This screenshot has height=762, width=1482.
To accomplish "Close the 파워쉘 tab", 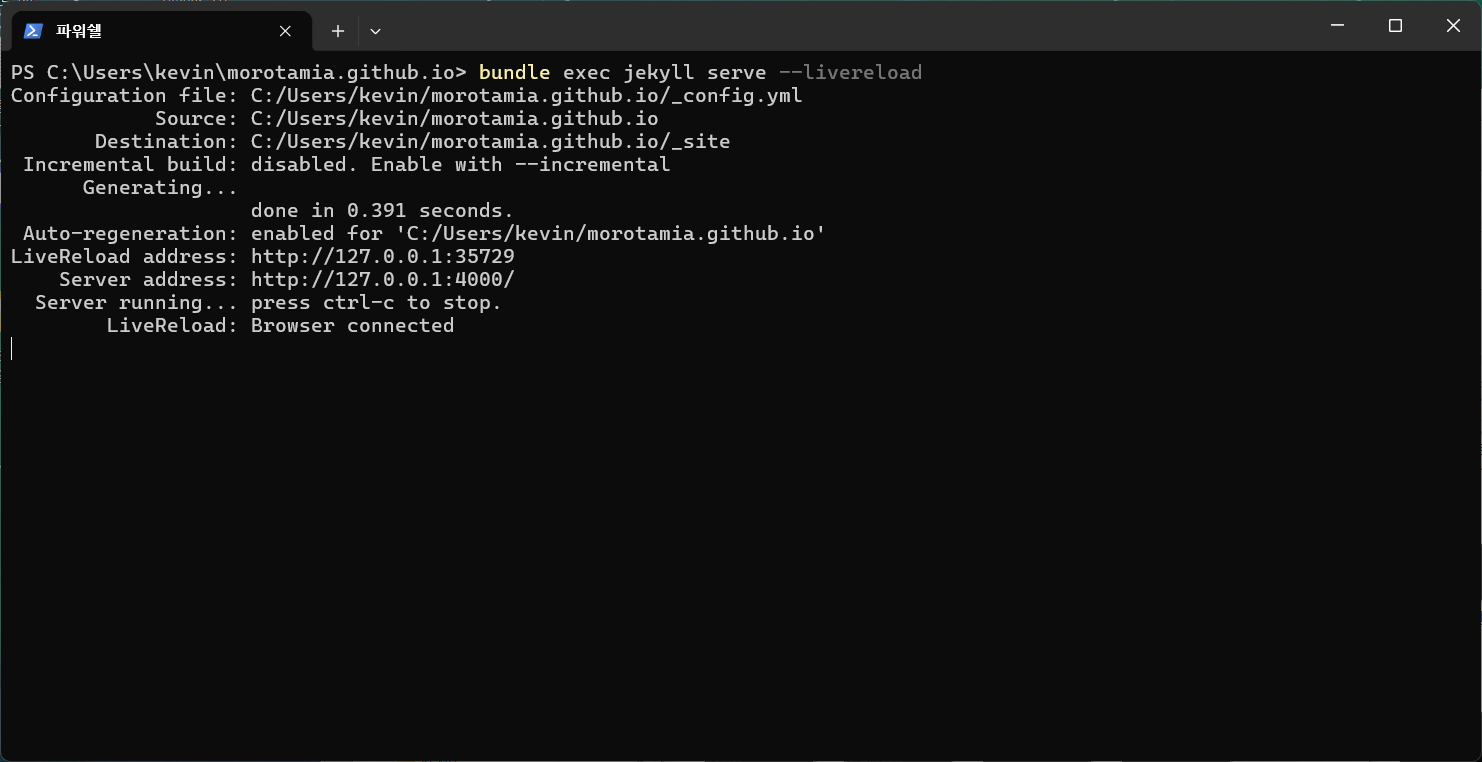I will tap(285, 31).
